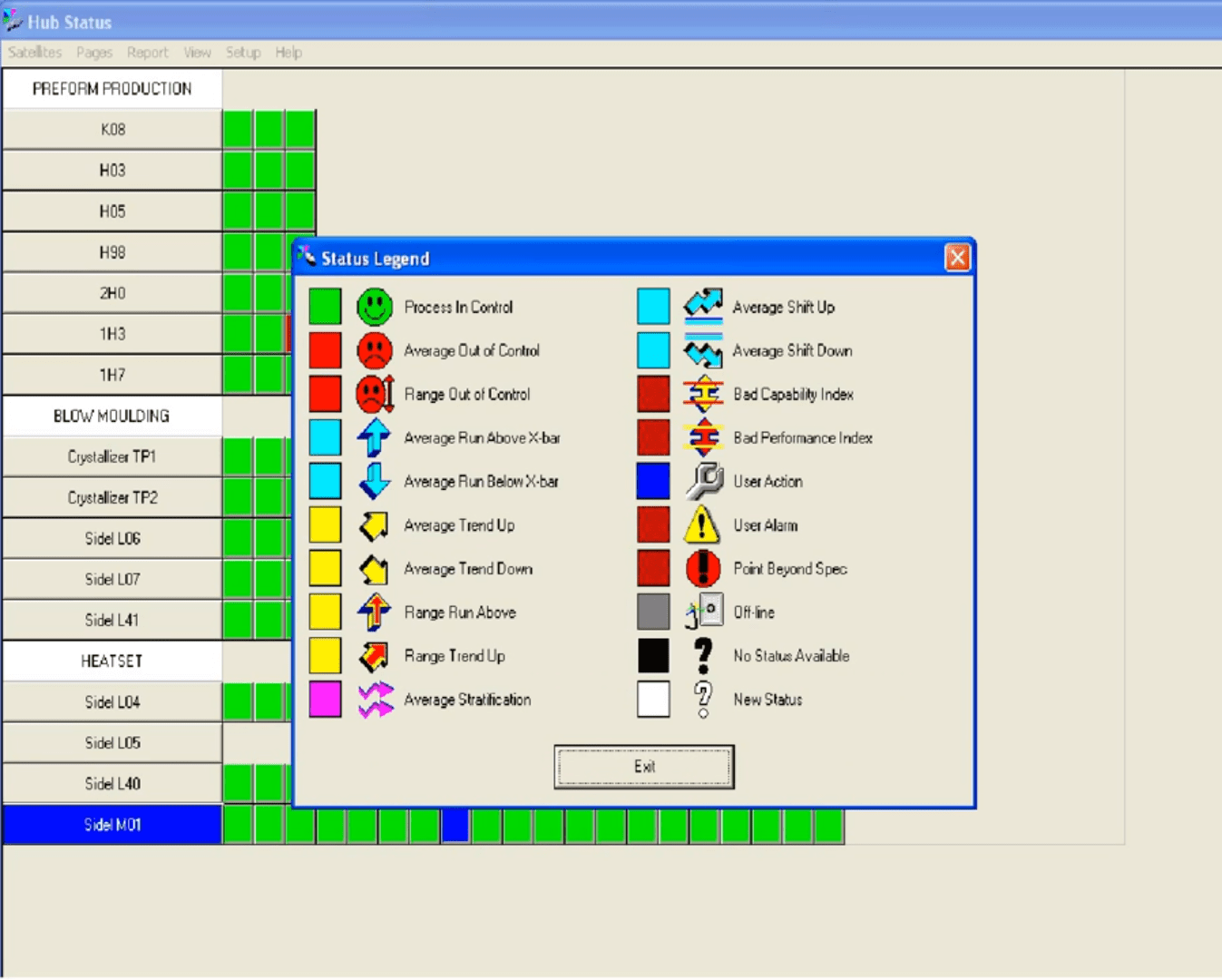Open the Satellites menu
Image resolution: width=1222 pixels, height=980 pixels.
click(x=34, y=52)
